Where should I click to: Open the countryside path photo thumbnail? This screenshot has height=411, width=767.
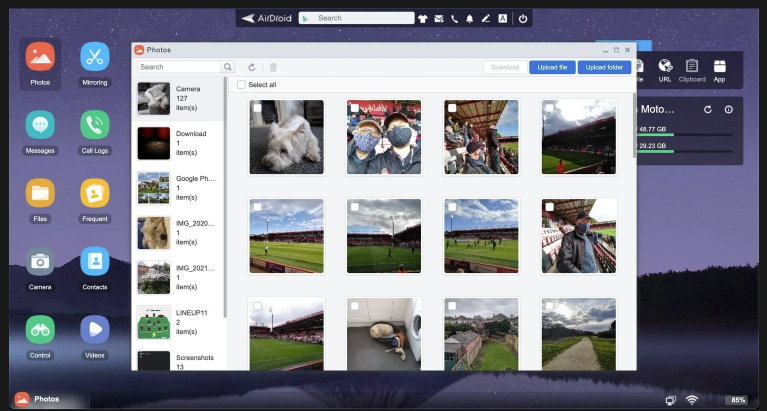click(579, 335)
